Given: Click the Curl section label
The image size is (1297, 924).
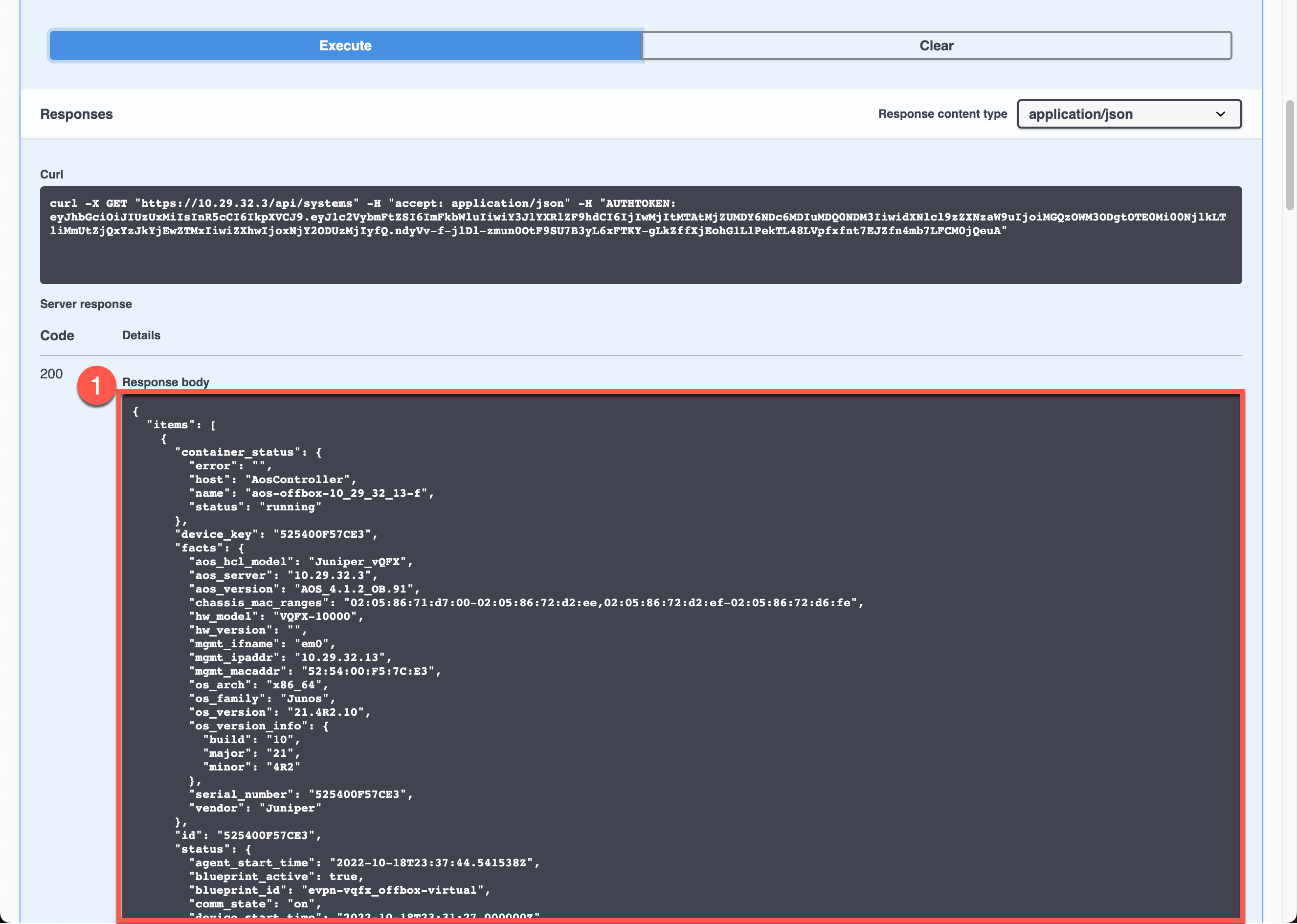Looking at the screenshot, I should pyautogui.click(x=52, y=174).
